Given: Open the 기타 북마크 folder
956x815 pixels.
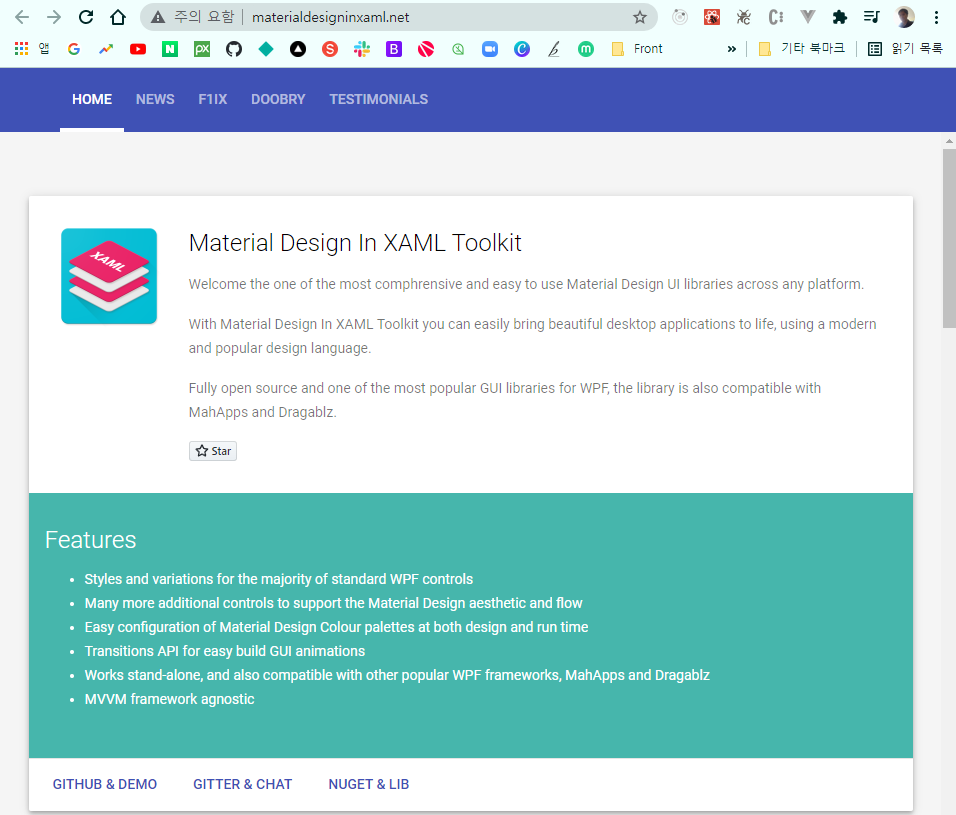Looking at the screenshot, I should 802,49.
